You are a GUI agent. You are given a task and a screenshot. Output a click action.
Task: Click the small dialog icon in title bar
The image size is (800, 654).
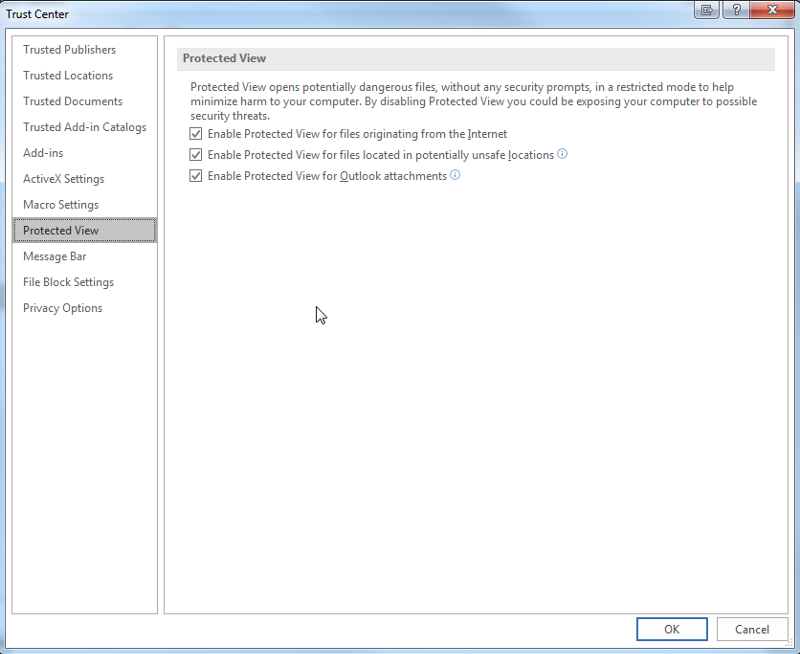(706, 10)
